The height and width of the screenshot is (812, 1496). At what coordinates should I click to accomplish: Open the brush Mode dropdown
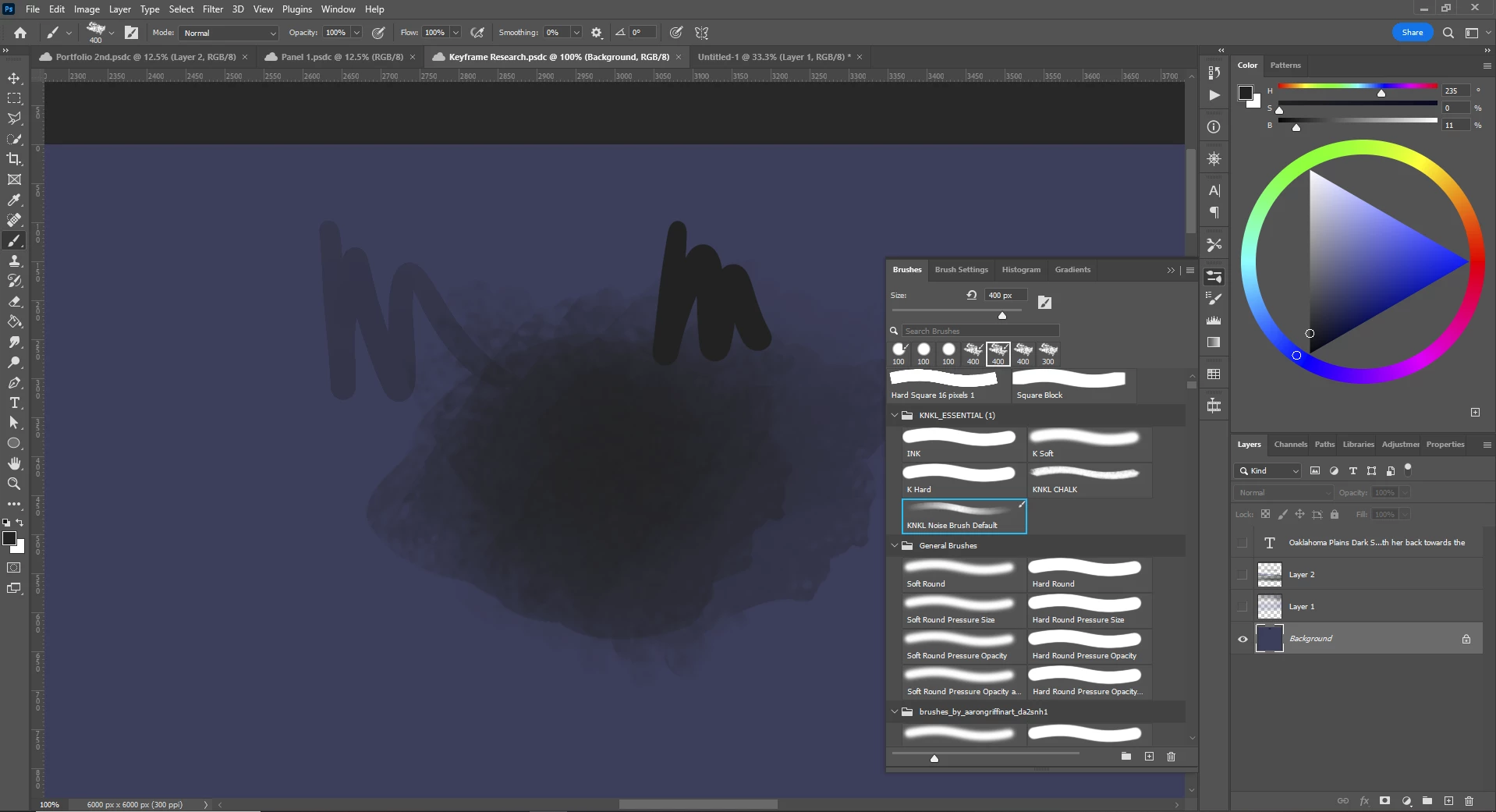[229, 33]
